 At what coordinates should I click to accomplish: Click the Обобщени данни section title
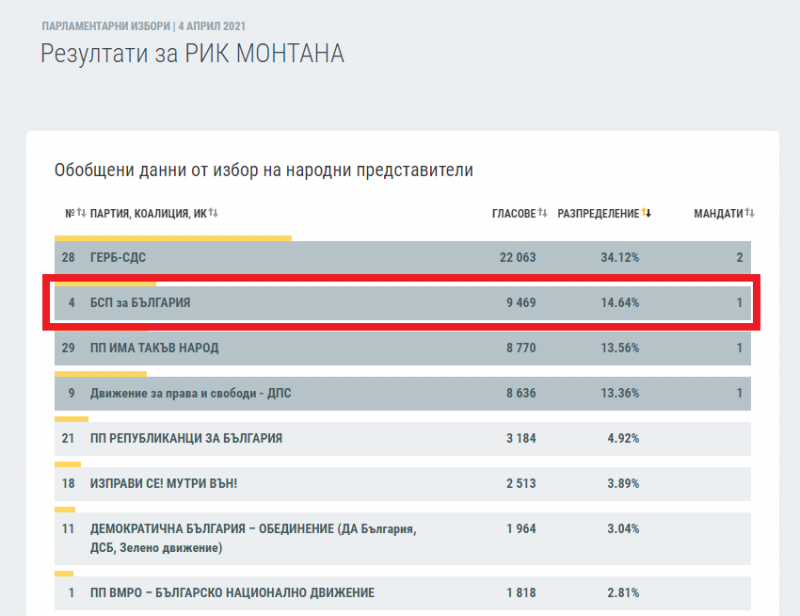pos(263,170)
